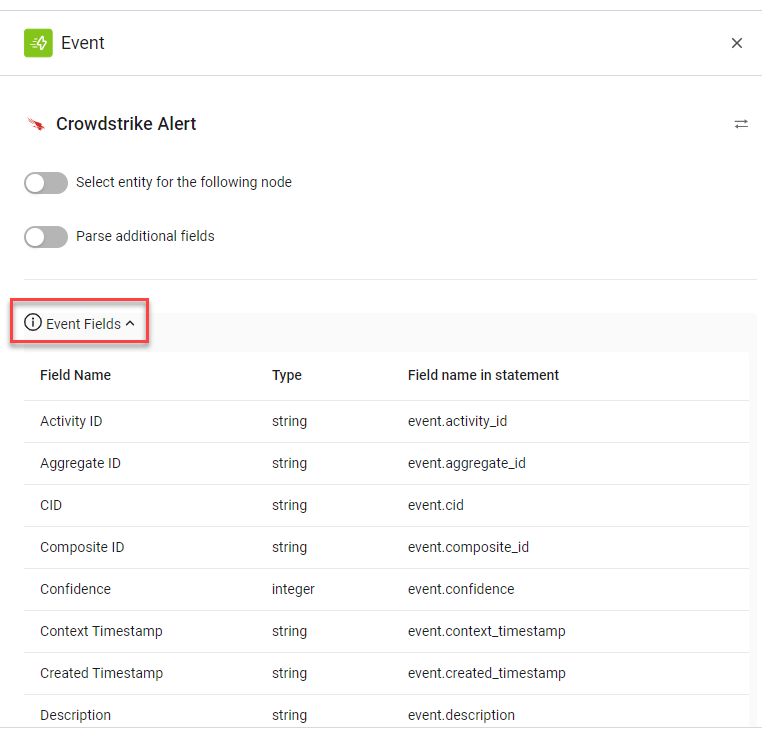This screenshot has width=762, height=736.
Task: Select the Created Timestamp field name
Action: (101, 673)
